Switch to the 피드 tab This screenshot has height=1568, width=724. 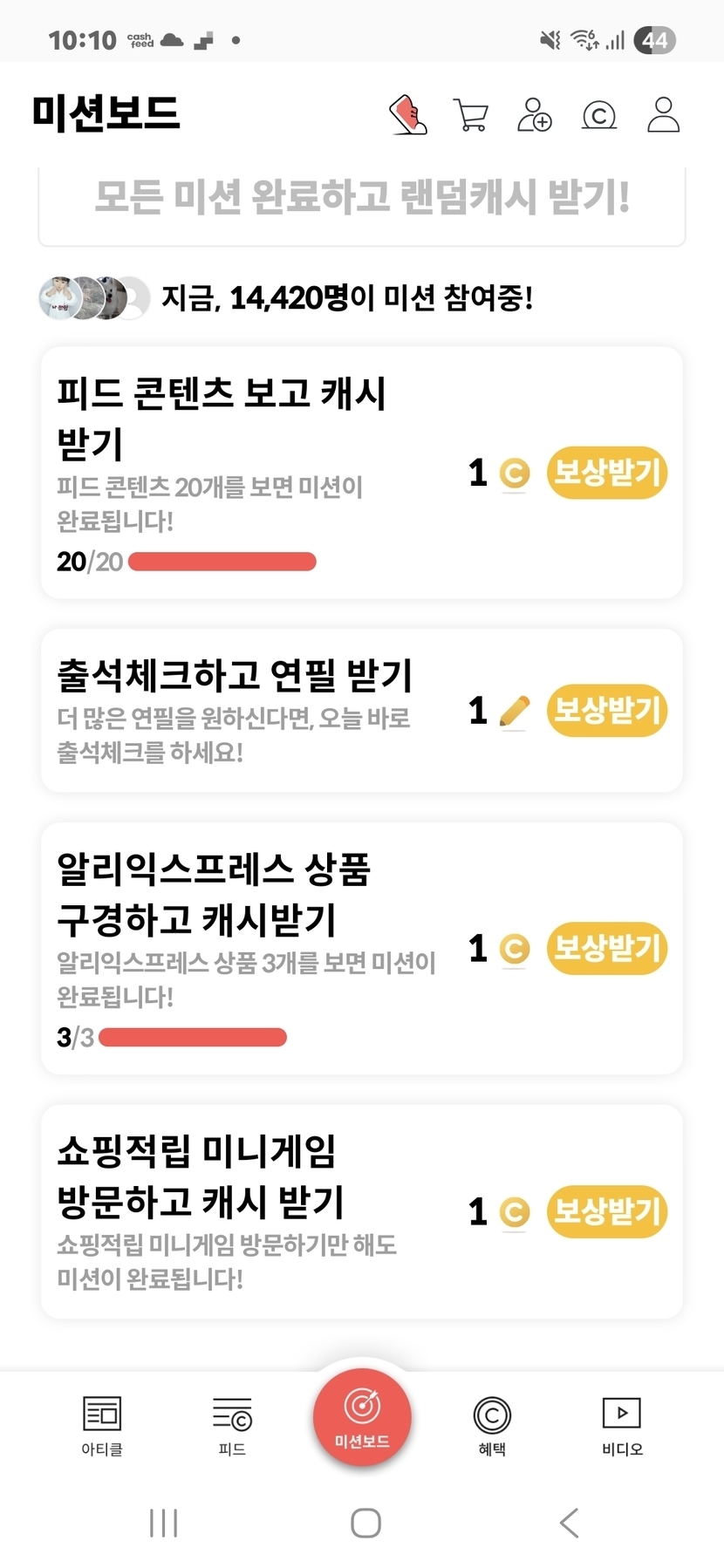(232, 1425)
